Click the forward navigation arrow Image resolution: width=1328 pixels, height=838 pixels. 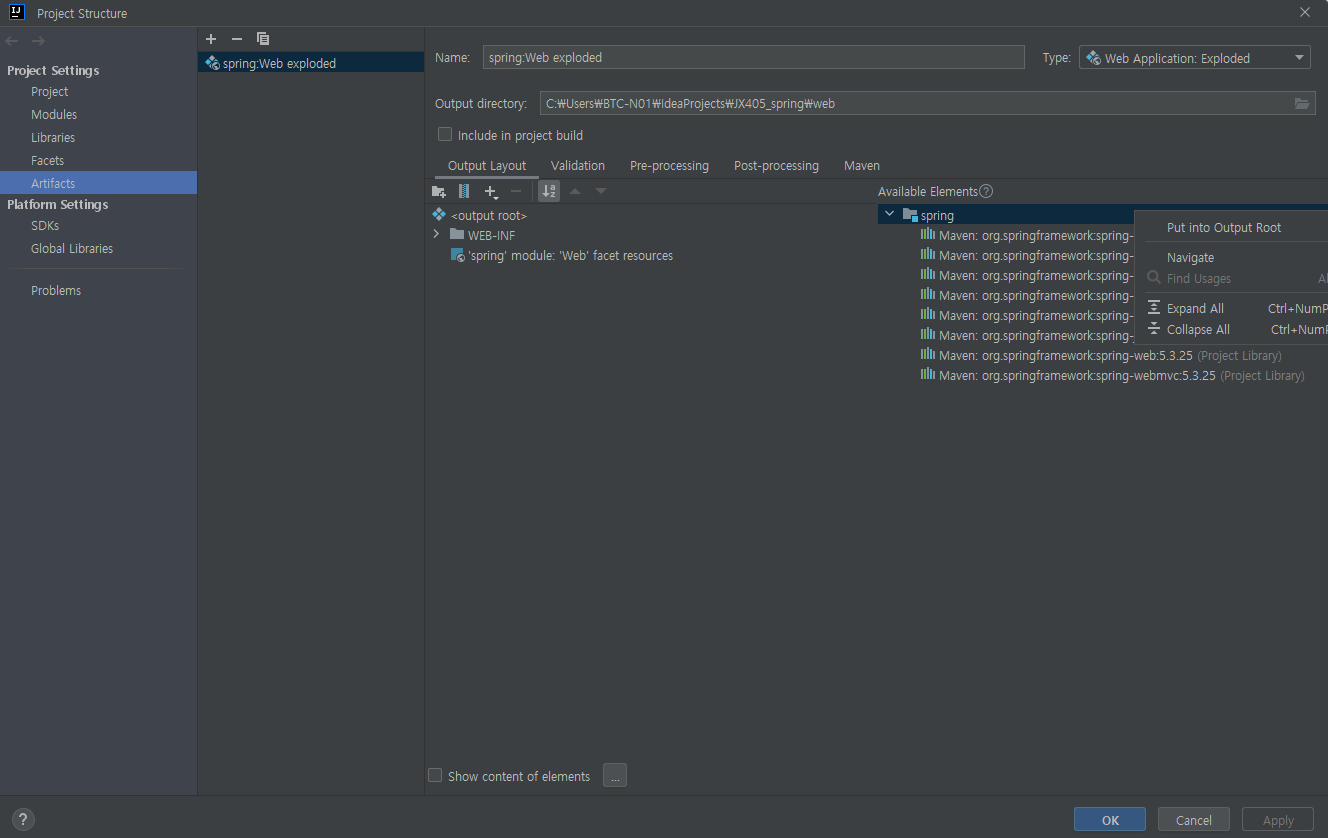point(38,41)
